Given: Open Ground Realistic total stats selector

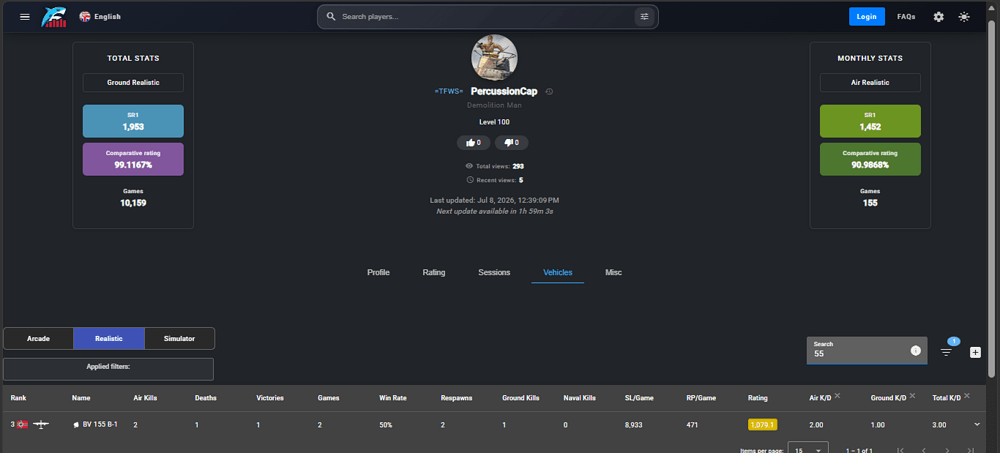Looking at the screenshot, I should 133,82.
